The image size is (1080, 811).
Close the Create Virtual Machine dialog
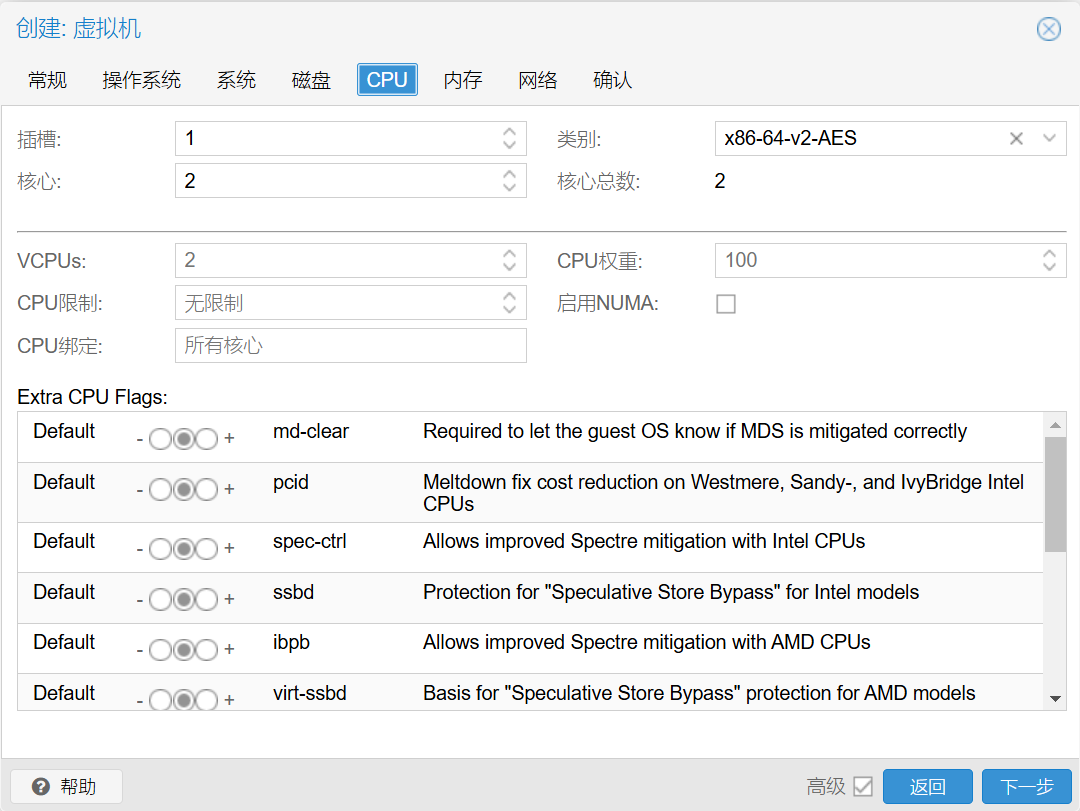pos(1048,29)
